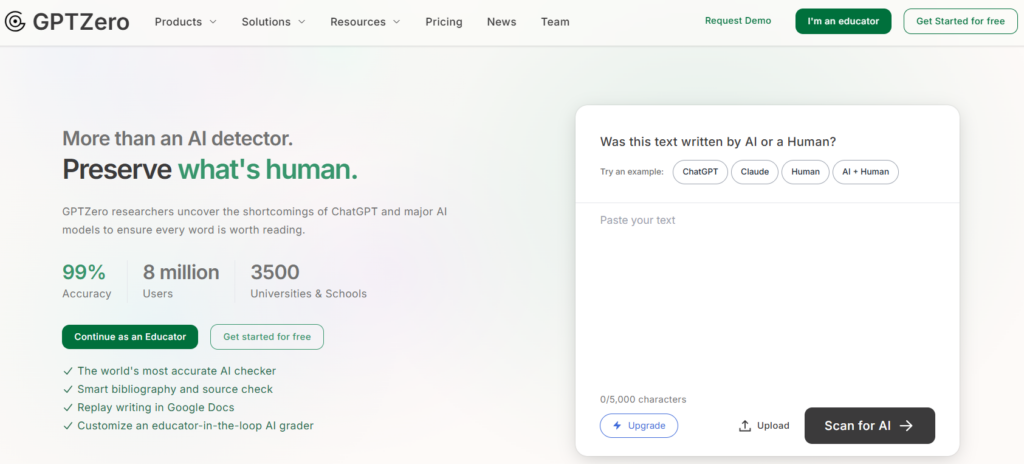Click the GPTZero logo icon
This screenshot has width=1024, height=464.
(x=14, y=22)
